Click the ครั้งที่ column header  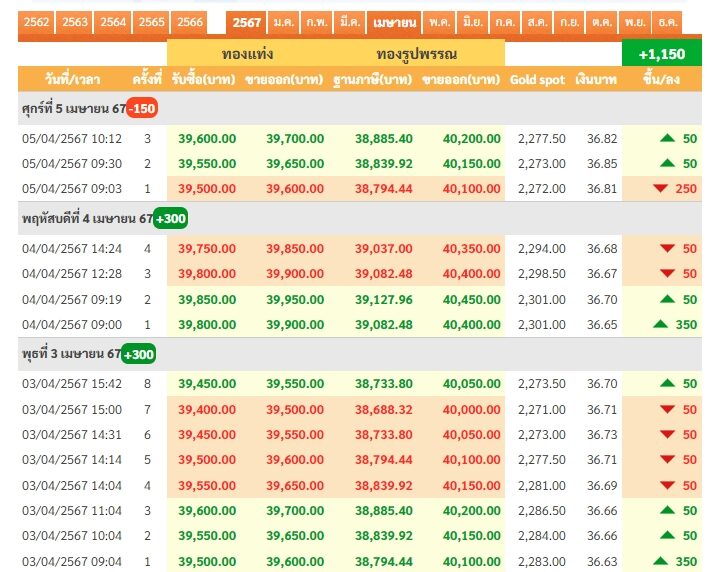[x=147, y=79]
